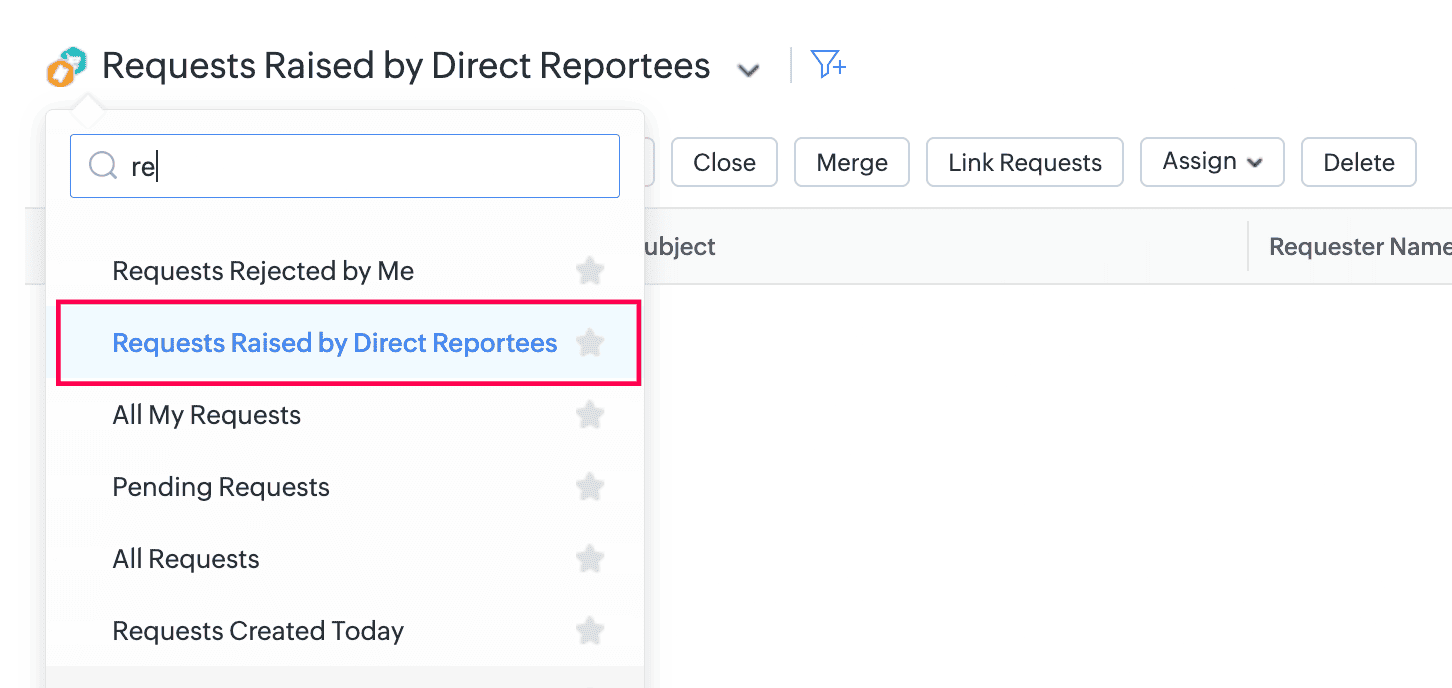
Task: Click the ServiceDesk module logo icon
Action: [x=67, y=67]
